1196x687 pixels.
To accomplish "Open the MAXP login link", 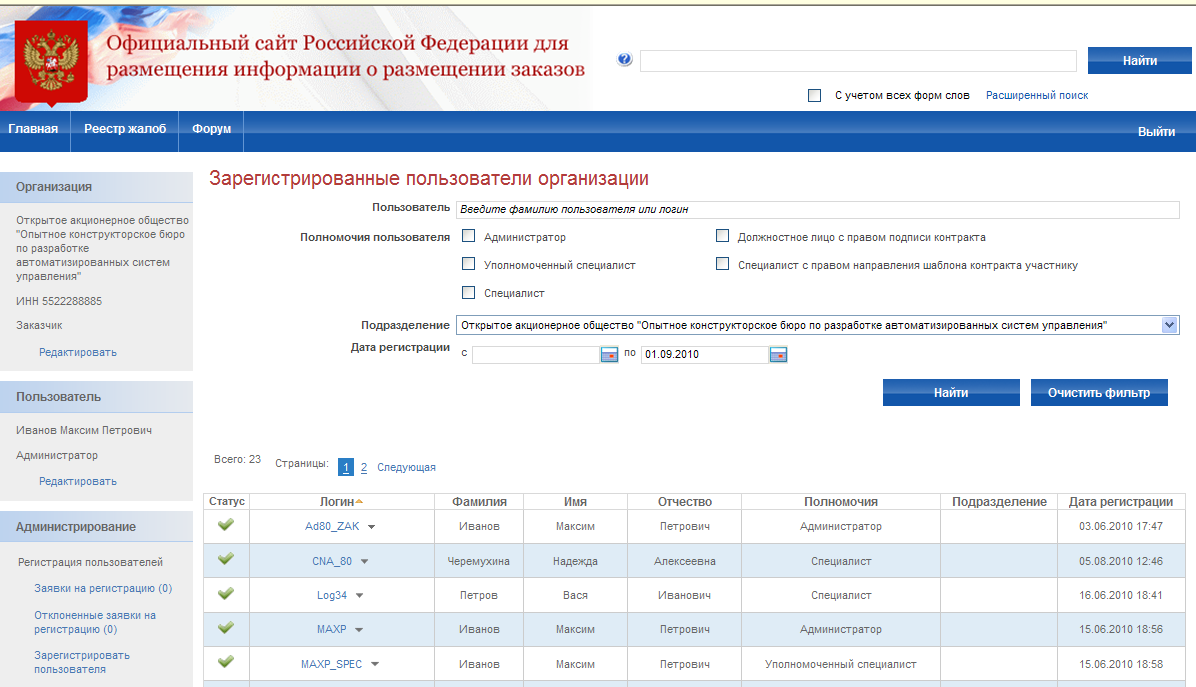I will tap(332, 629).
